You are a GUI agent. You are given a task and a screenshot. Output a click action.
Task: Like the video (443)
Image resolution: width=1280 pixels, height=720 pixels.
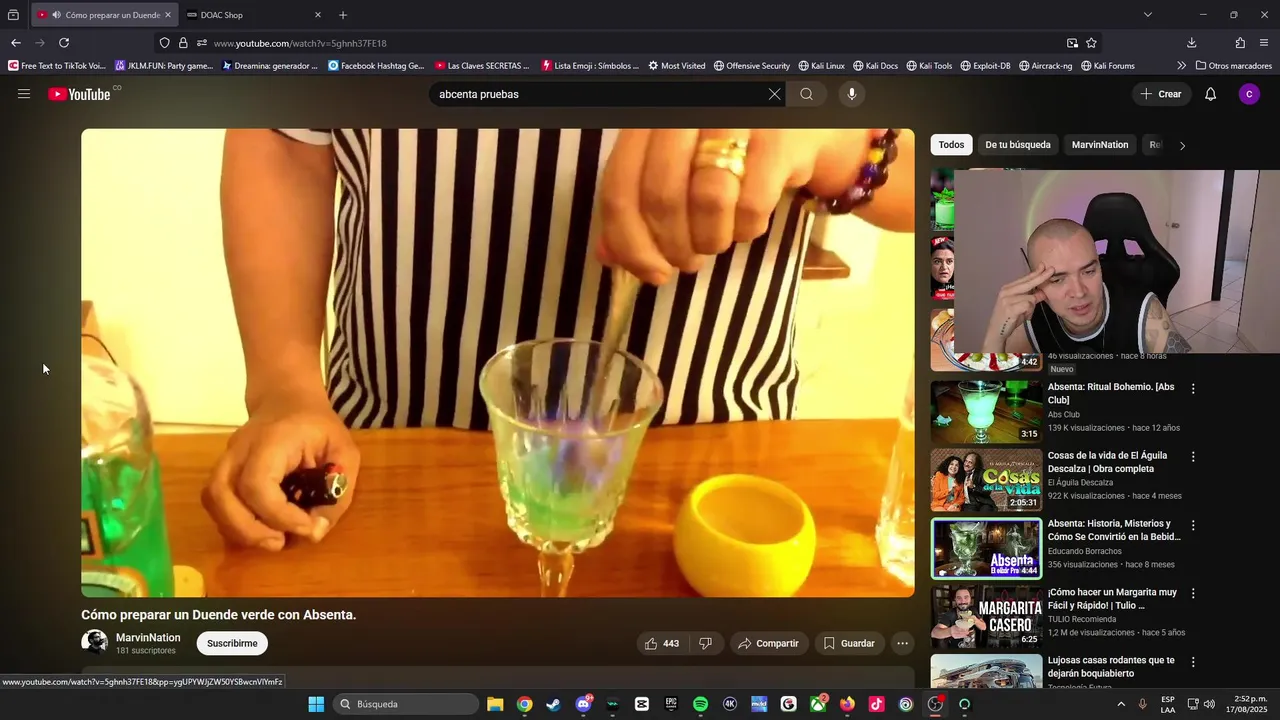[x=662, y=643]
